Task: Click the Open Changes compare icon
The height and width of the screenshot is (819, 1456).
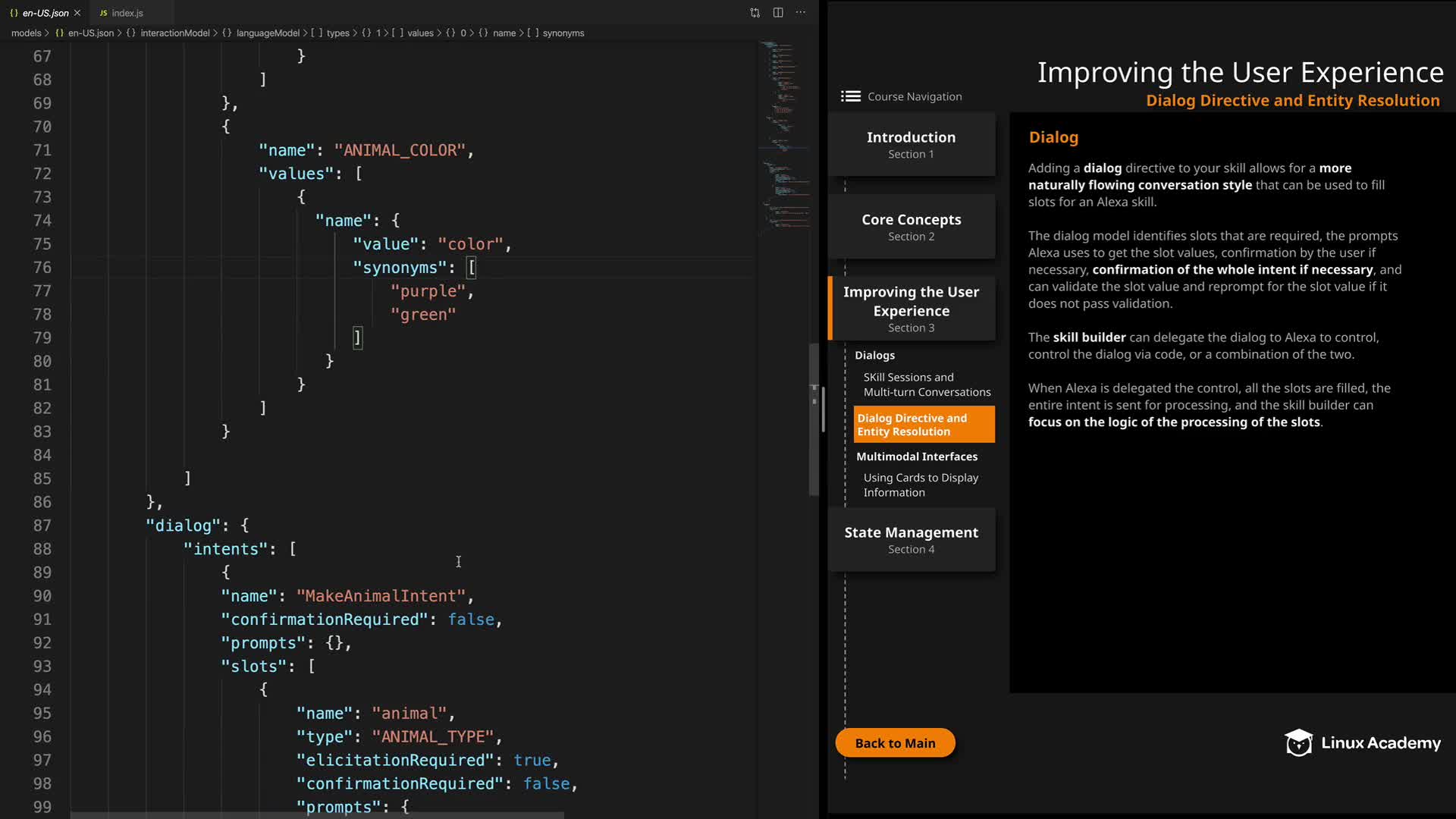Action: [755, 13]
